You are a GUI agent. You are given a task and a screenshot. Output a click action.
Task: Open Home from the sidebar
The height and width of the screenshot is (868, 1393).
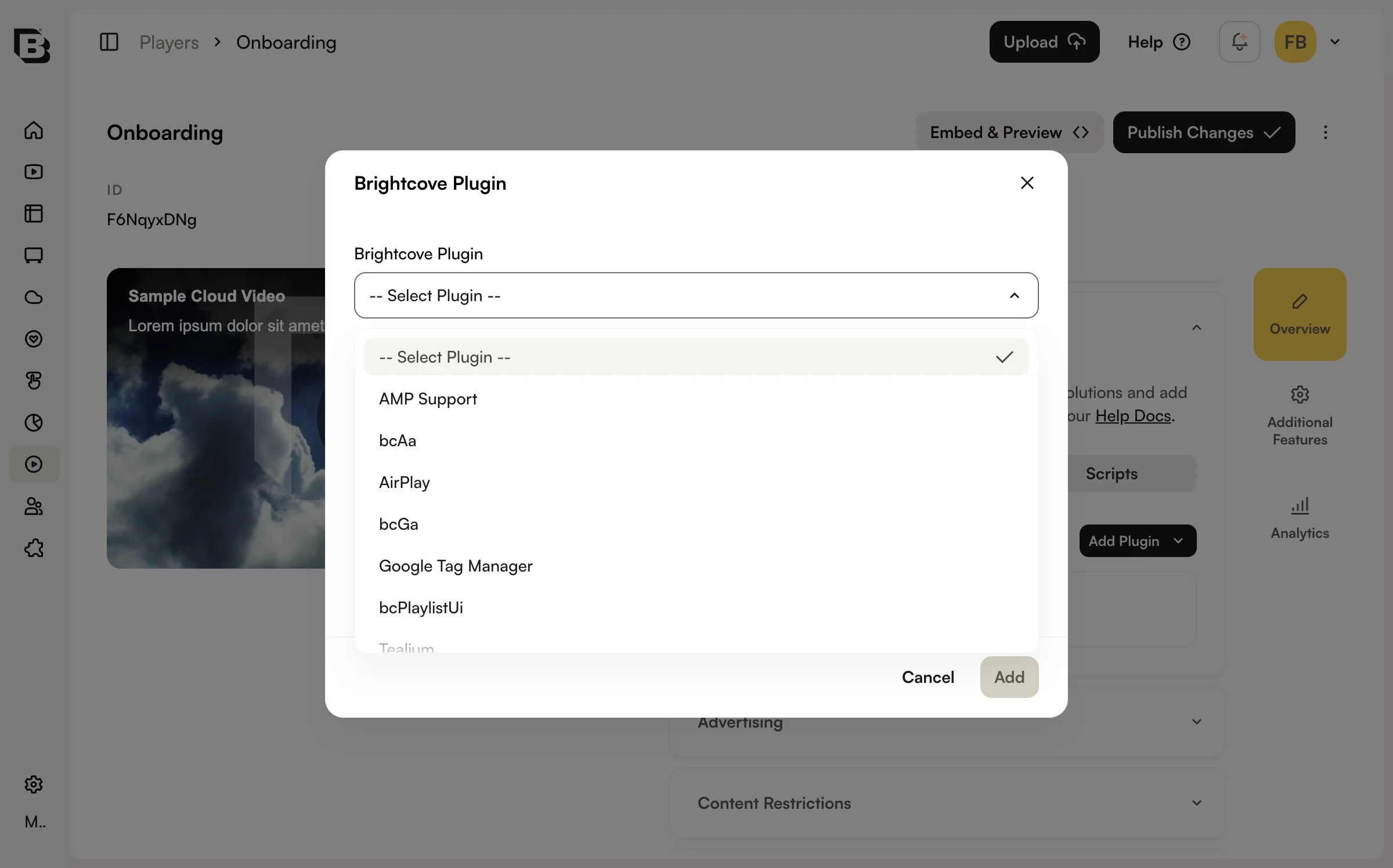coord(34,130)
